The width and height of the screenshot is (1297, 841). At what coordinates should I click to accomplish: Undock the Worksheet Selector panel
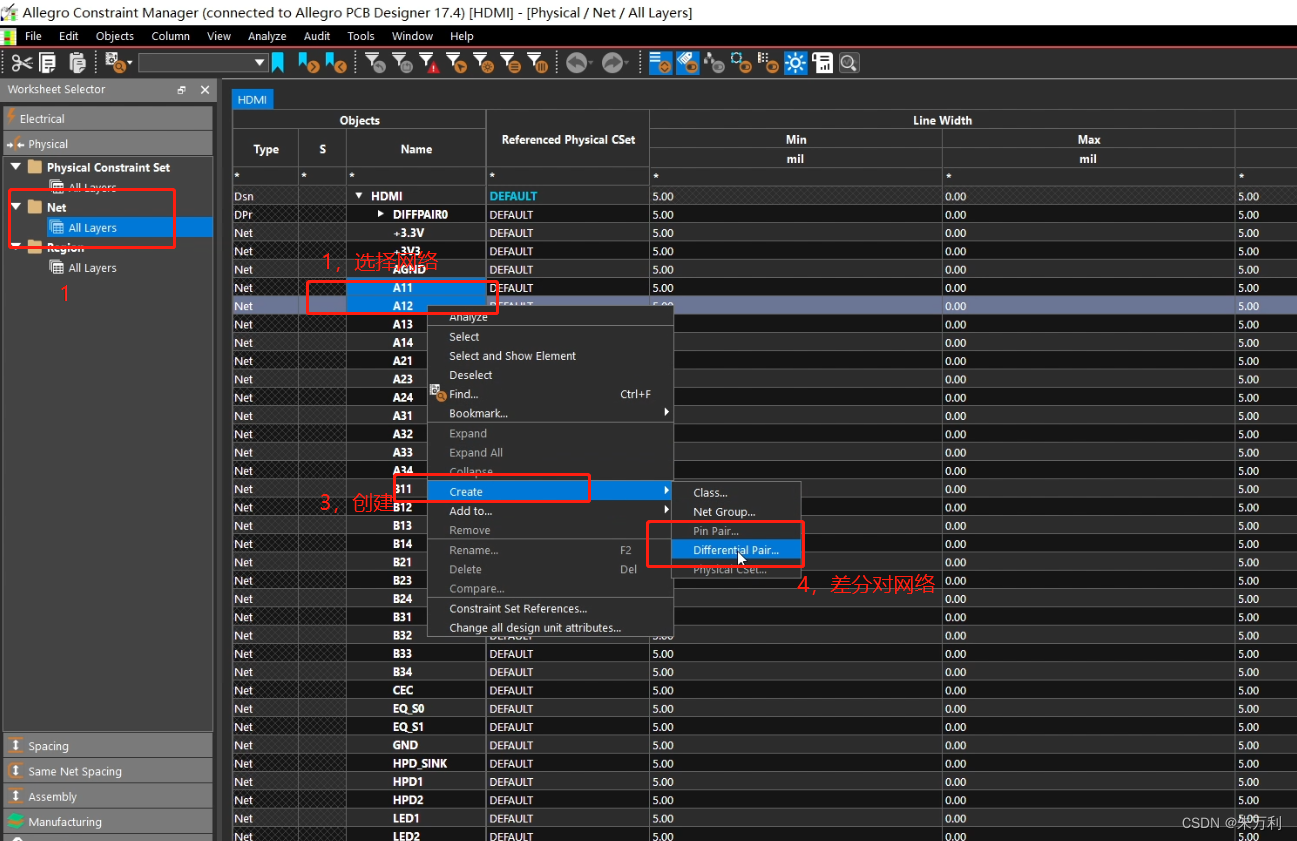point(182,90)
